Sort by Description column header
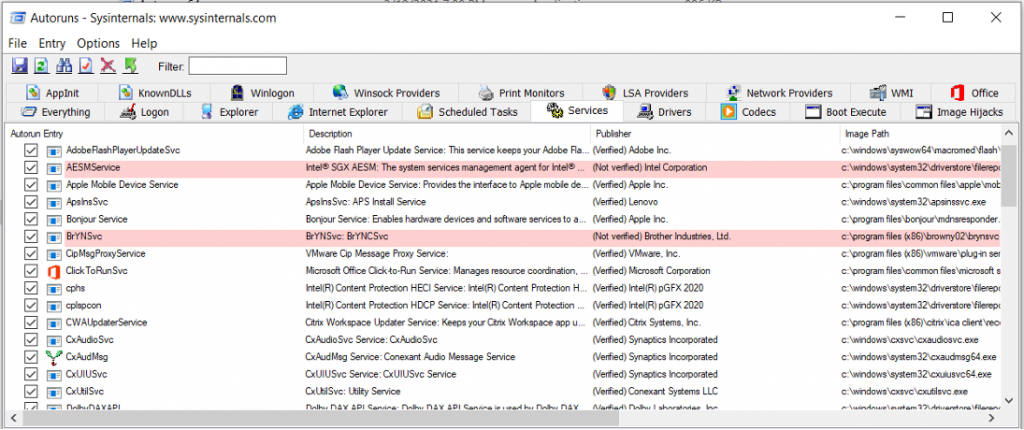1024x430 pixels. point(447,134)
